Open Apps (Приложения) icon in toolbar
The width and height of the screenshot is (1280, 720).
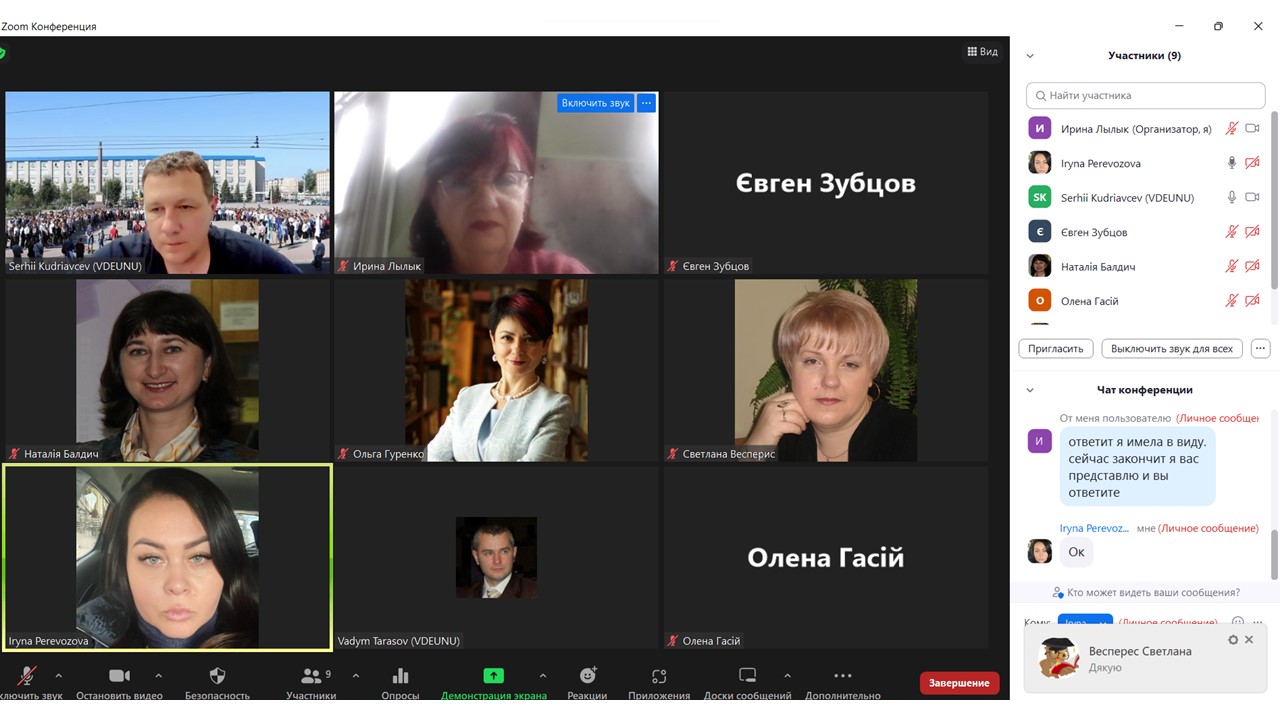[658, 676]
